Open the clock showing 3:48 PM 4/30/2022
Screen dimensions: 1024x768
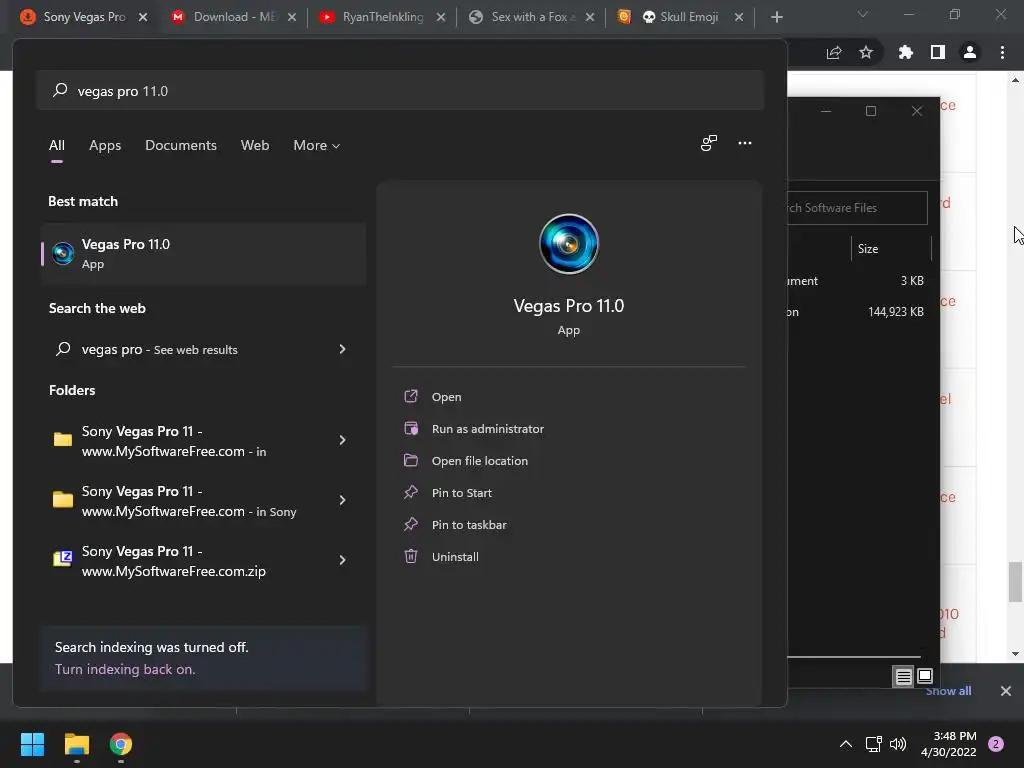pos(948,744)
